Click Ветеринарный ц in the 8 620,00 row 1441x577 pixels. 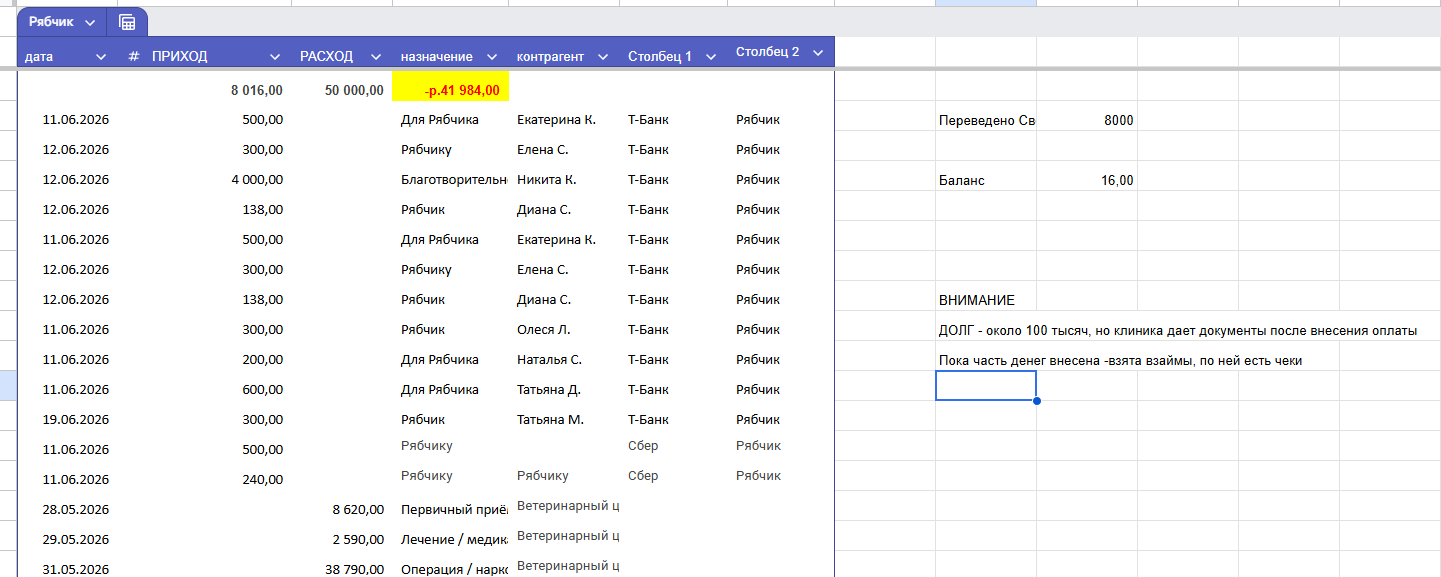[x=568, y=506]
